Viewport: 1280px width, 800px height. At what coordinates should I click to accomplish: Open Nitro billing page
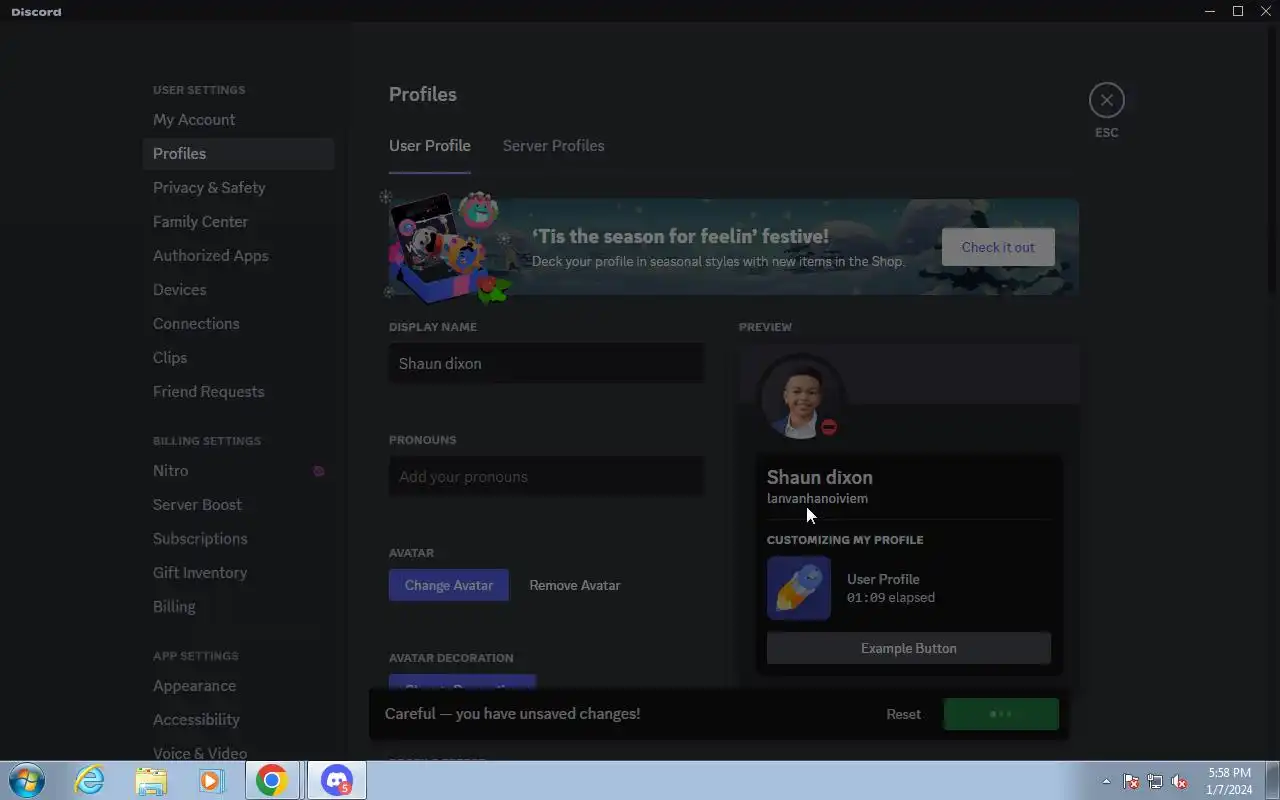pyautogui.click(x=238, y=470)
